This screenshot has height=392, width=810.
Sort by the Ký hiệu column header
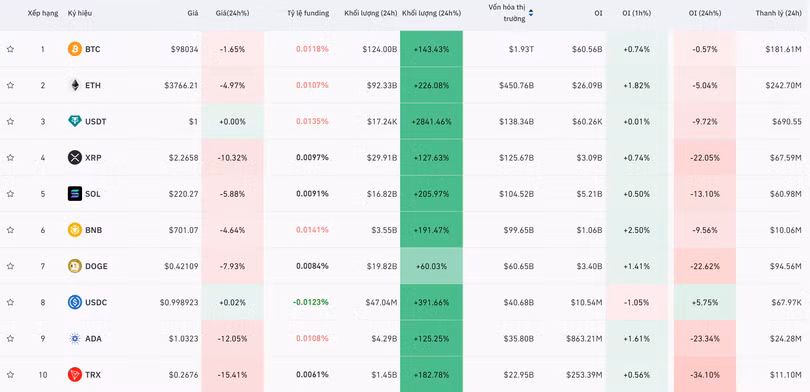(80, 13)
